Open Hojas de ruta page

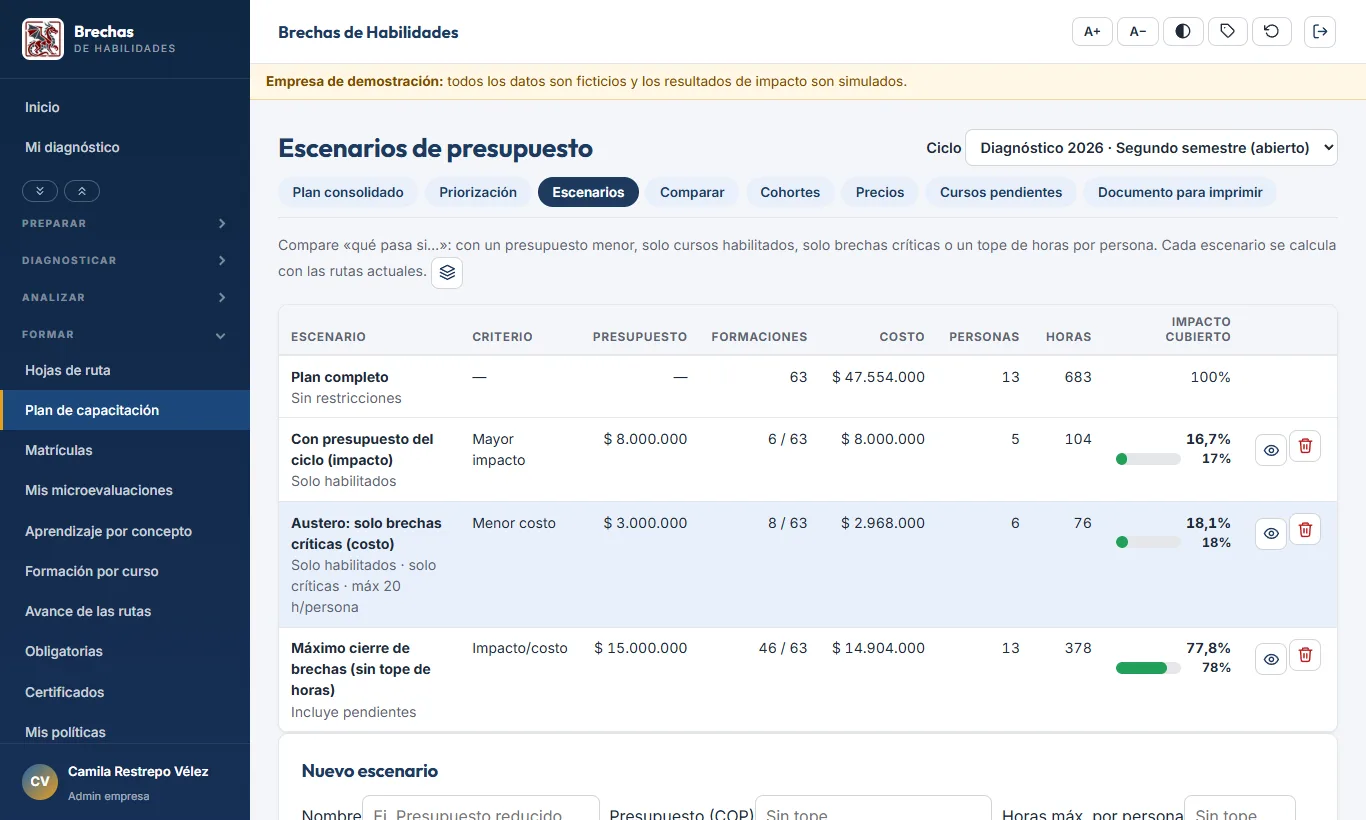point(125,370)
